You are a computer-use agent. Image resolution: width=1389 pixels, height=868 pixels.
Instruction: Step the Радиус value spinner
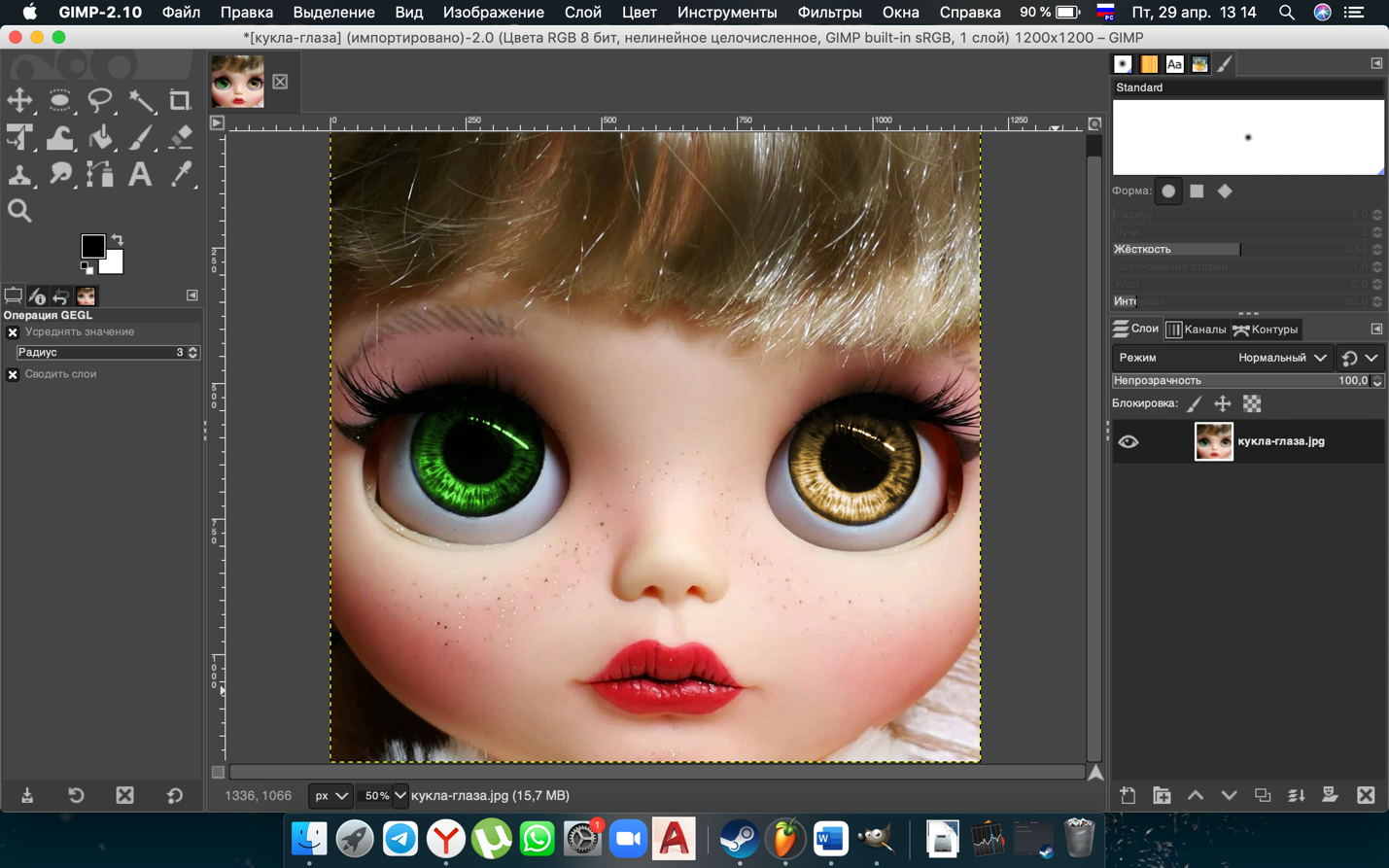(192, 353)
